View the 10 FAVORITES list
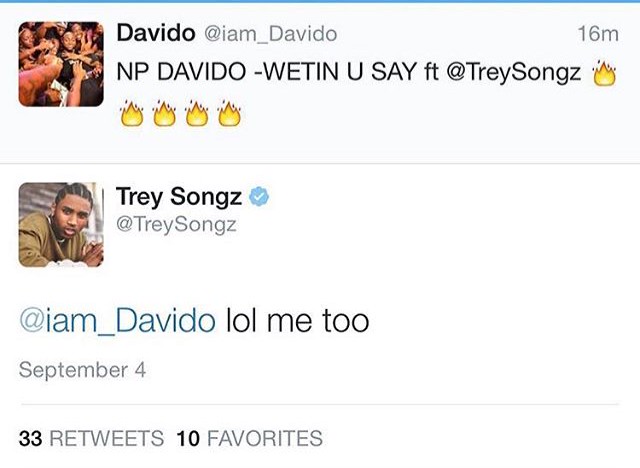This screenshot has height=468, width=640. click(249, 438)
